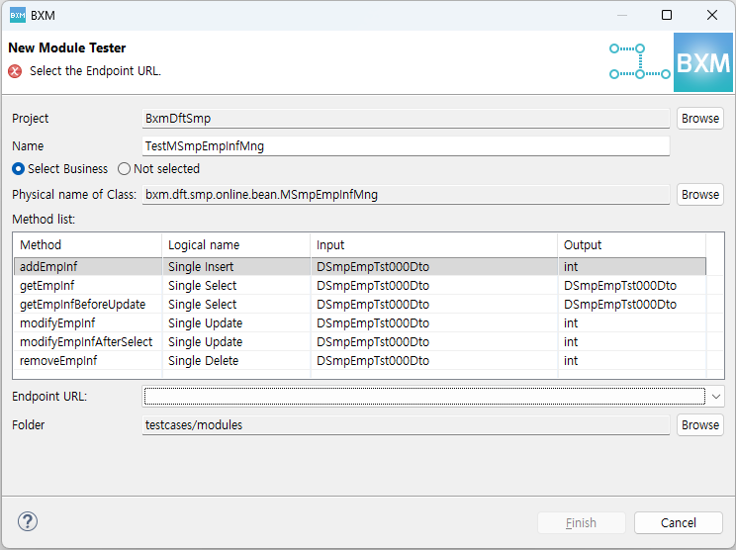The image size is (736, 550).
Task: Click the Cancel button
Action: [x=678, y=522]
